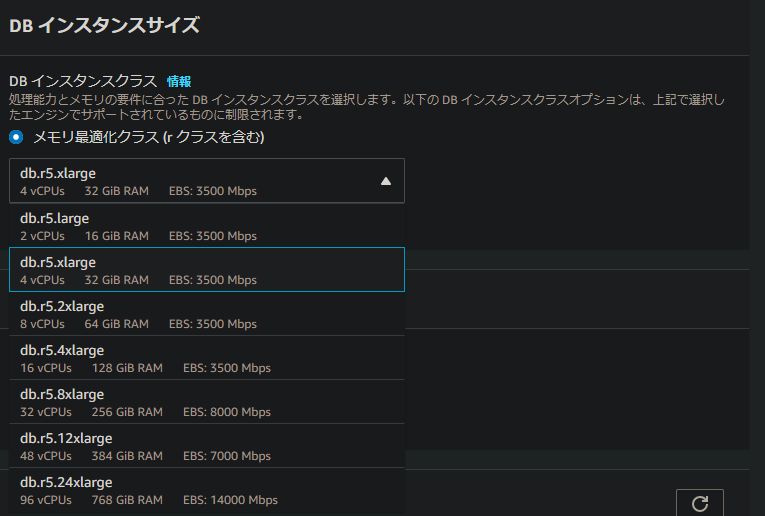This screenshot has width=765, height=516.
Task: Choose db.r5.4xlarge option
Action: click(207, 357)
